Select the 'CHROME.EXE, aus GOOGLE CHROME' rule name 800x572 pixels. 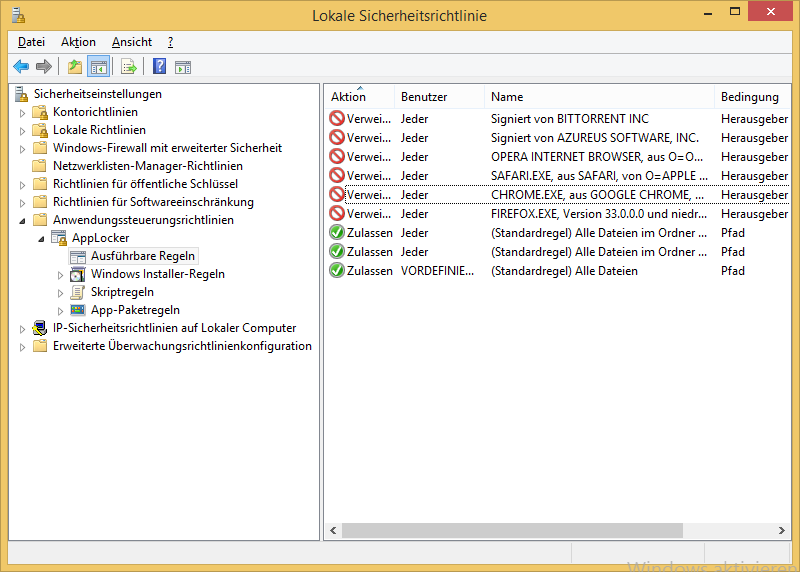[x=597, y=195]
